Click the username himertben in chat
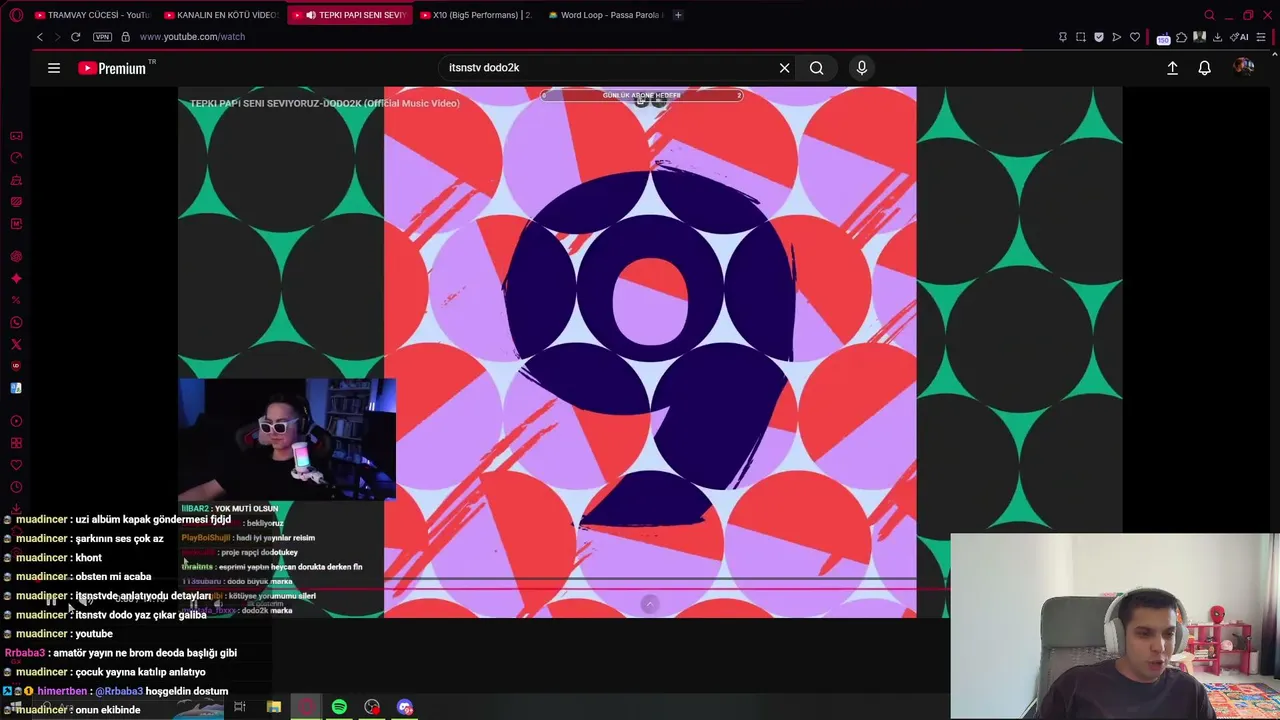The width and height of the screenshot is (1280, 720). (x=62, y=691)
